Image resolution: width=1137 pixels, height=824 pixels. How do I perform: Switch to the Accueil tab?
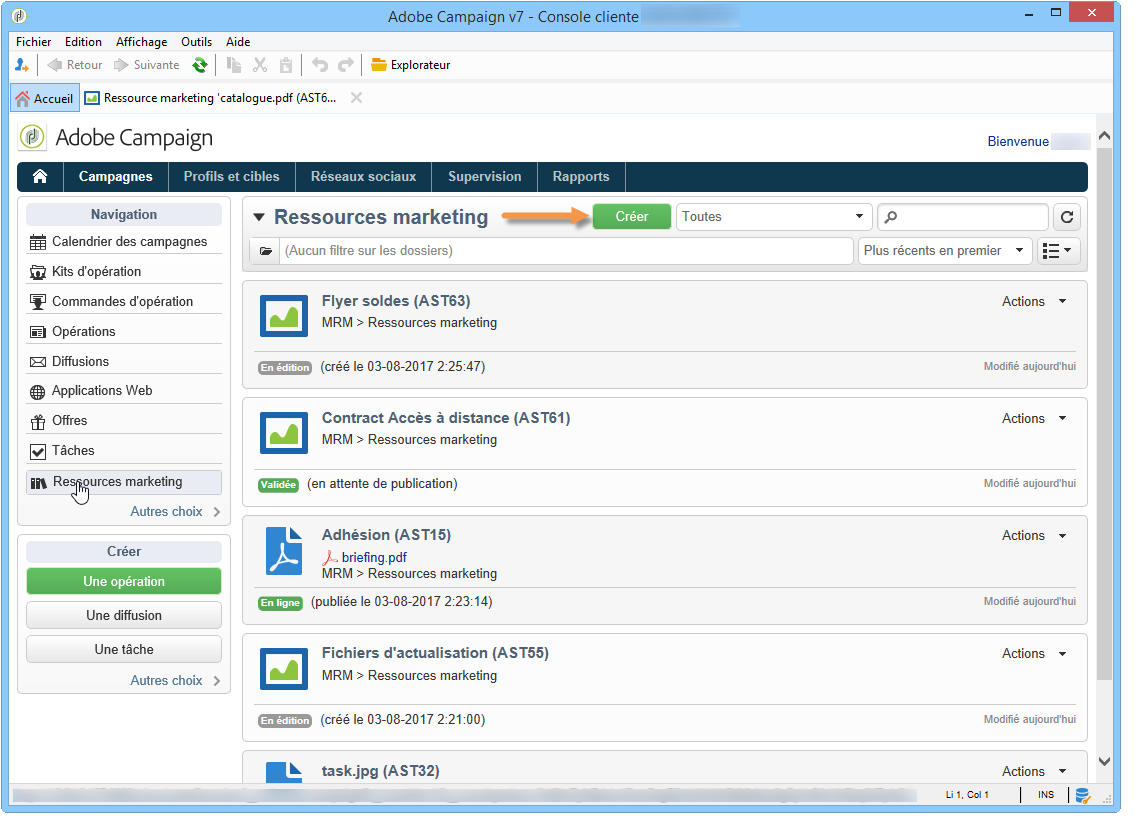(45, 99)
